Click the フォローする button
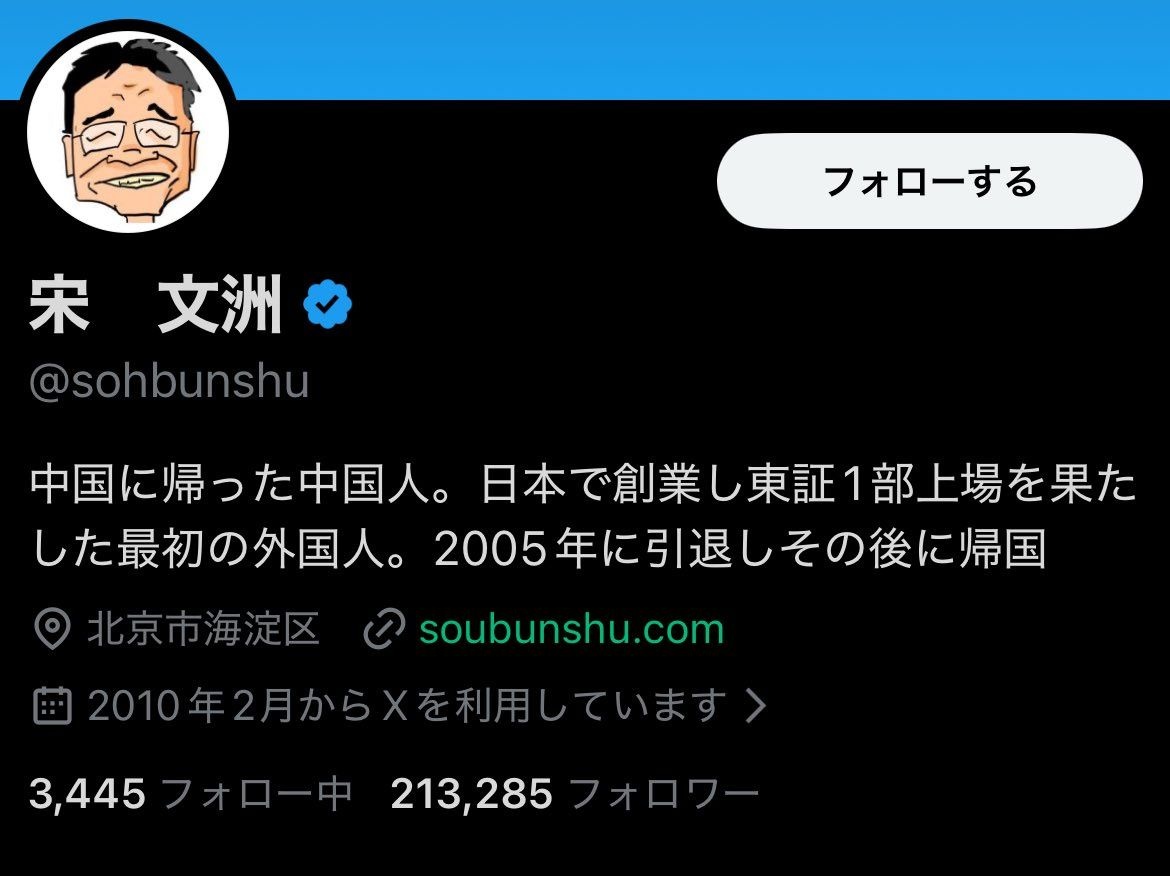 (930, 181)
